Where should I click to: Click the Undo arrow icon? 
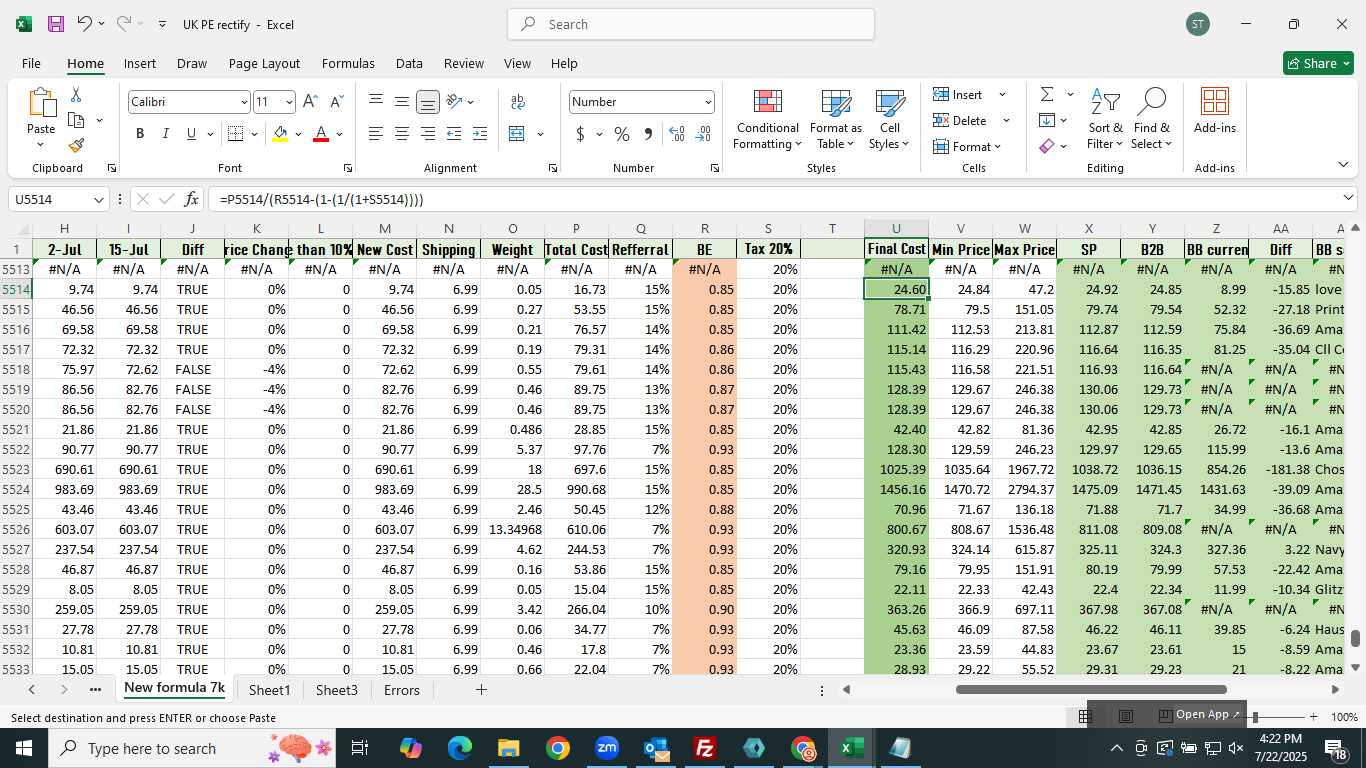click(85, 24)
